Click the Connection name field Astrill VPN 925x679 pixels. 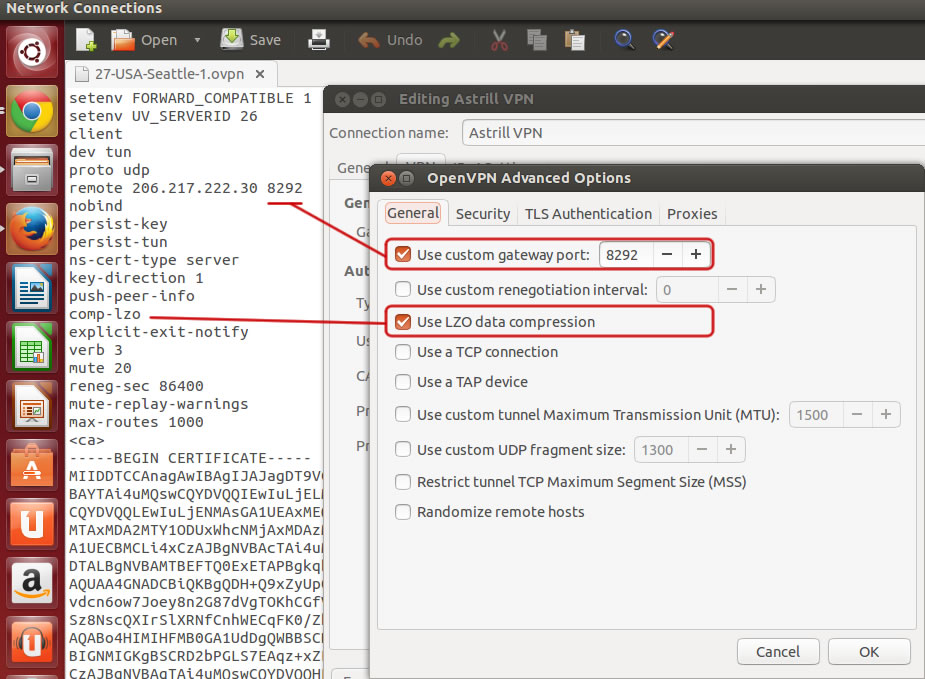click(693, 133)
